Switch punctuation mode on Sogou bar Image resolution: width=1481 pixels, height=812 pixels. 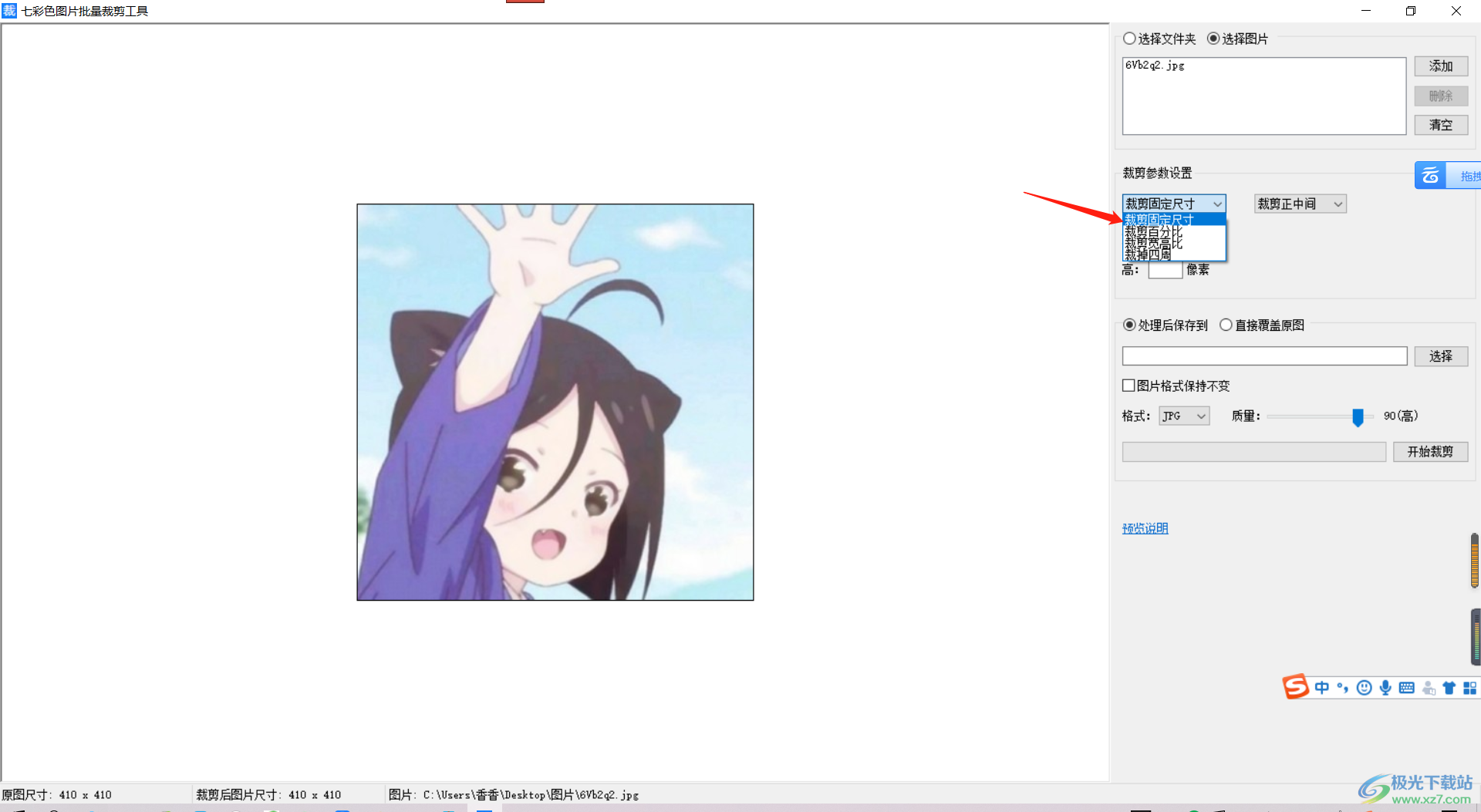tap(1343, 687)
